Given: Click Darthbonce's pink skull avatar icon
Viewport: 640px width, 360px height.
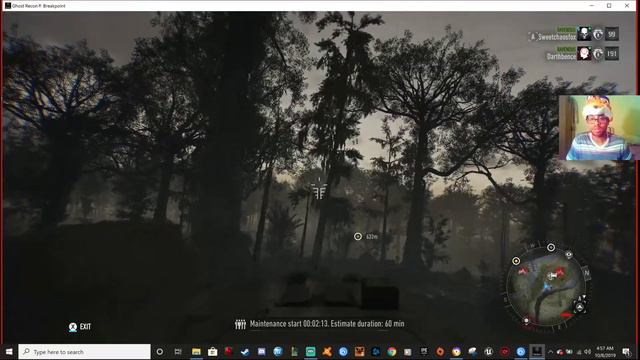Looking at the screenshot, I should click(x=584, y=53).
